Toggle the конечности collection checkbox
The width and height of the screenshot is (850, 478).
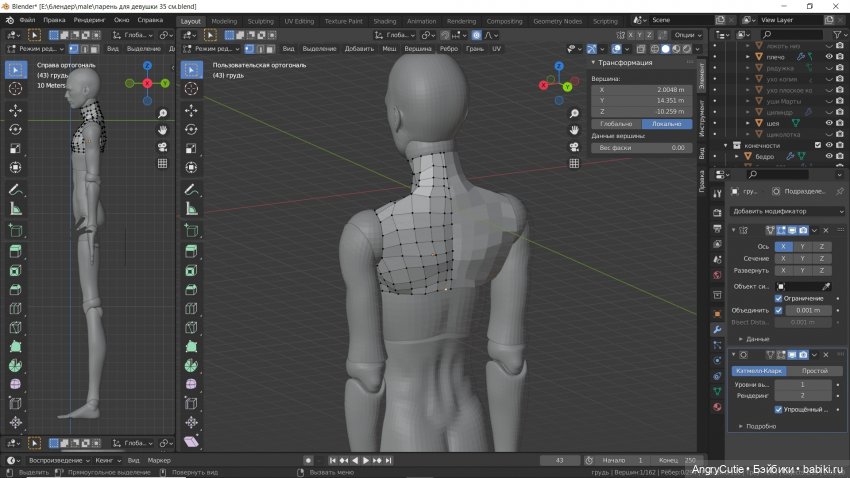click(x=817, y=145)
